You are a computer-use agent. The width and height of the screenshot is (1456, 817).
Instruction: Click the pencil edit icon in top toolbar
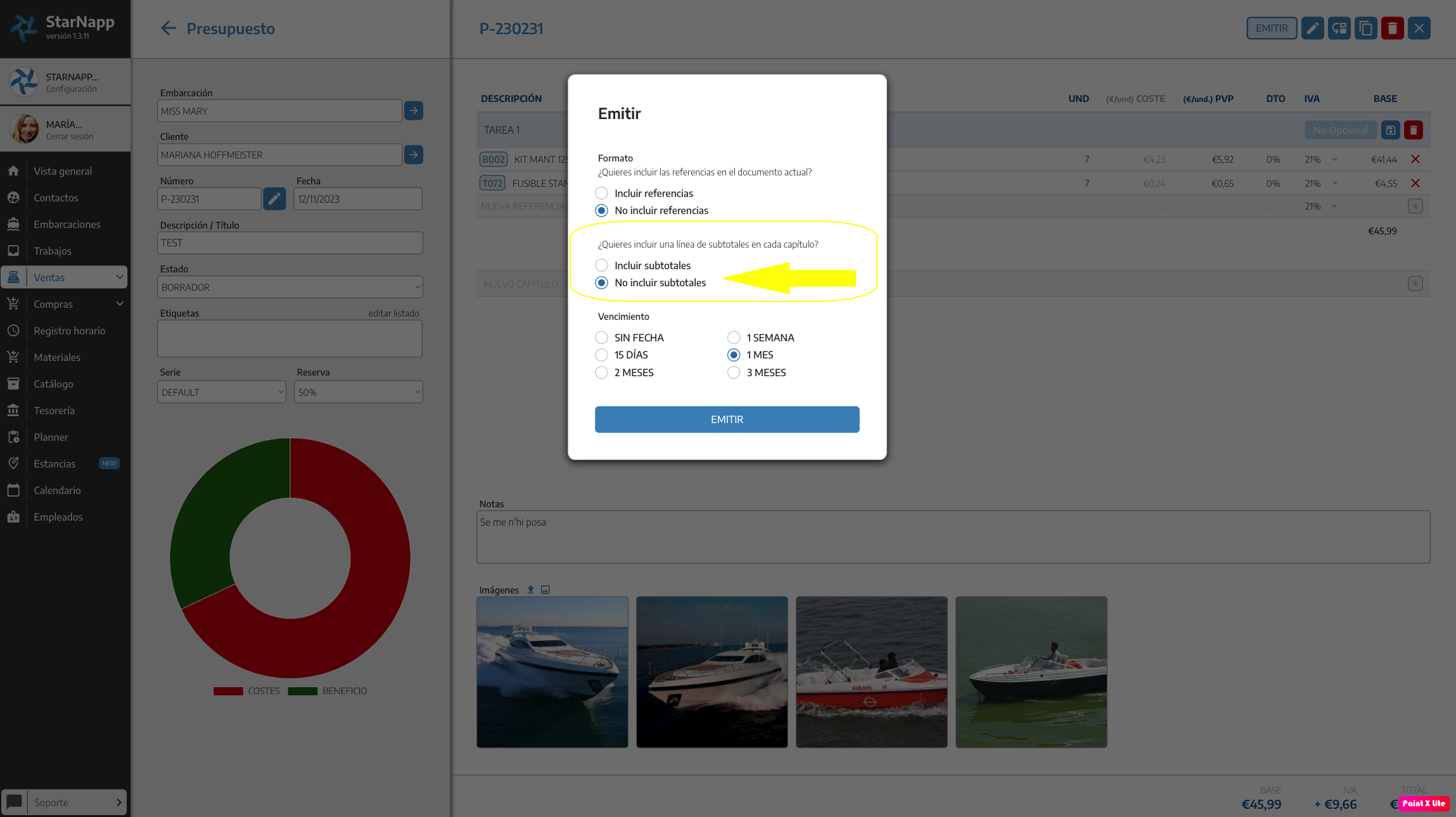tap(1312, 28)
